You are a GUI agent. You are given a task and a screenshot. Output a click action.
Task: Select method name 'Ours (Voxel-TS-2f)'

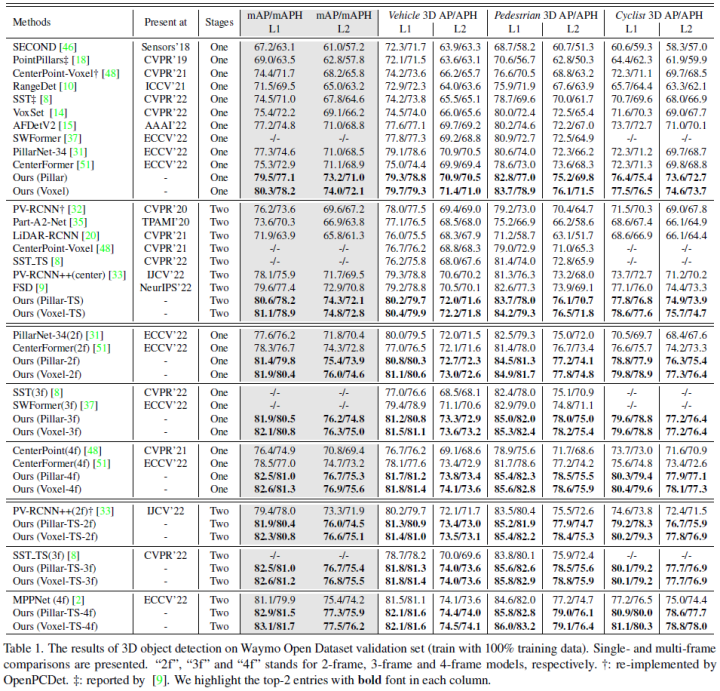point(55,537)
